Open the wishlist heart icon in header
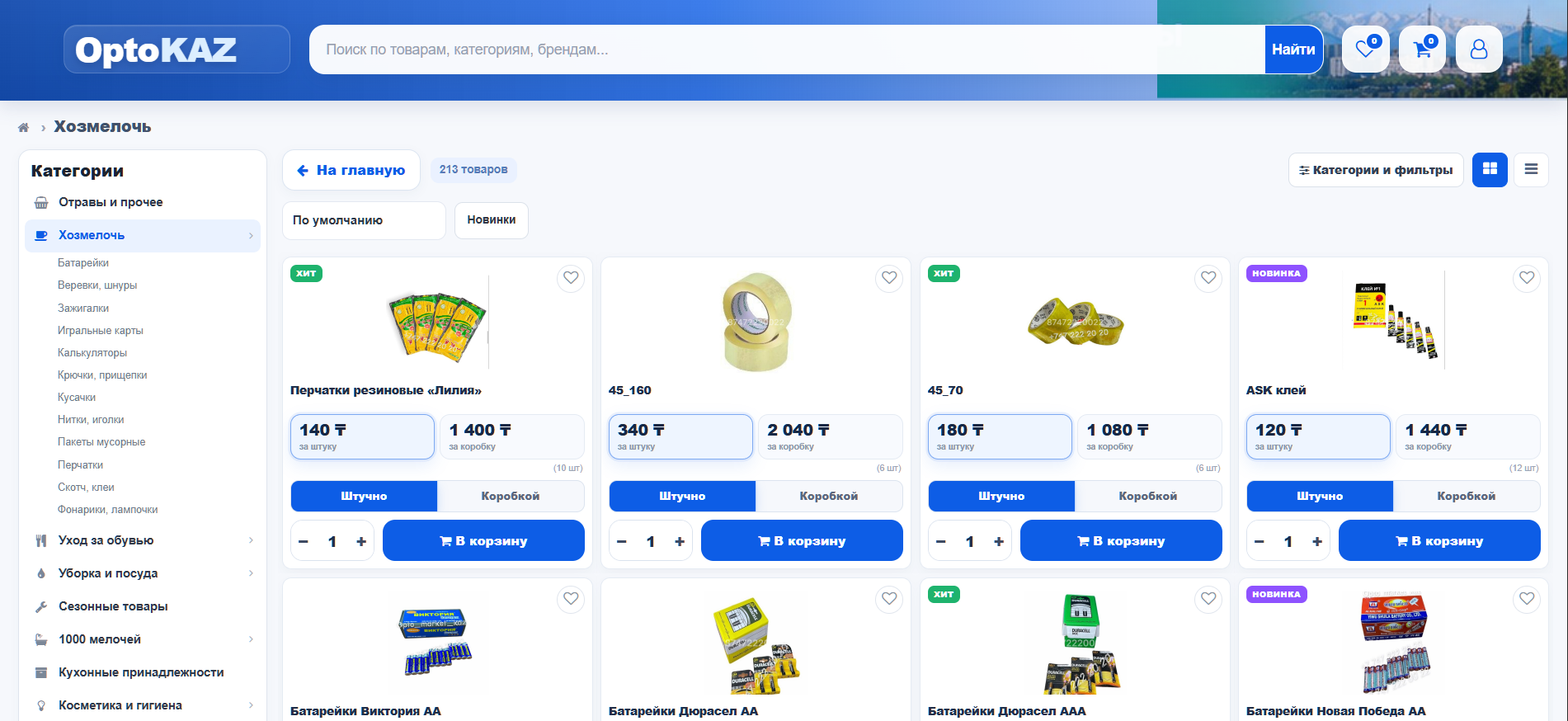 [x=1365, y=49]
